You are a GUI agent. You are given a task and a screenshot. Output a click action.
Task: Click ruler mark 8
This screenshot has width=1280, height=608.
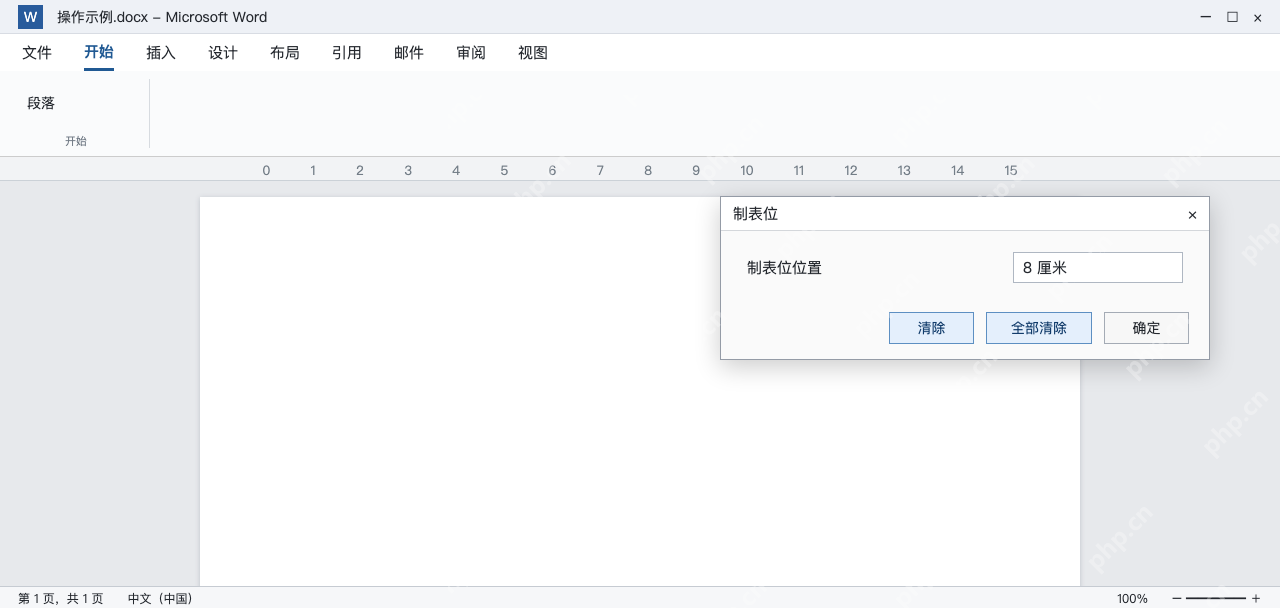(x=648, y=171)
